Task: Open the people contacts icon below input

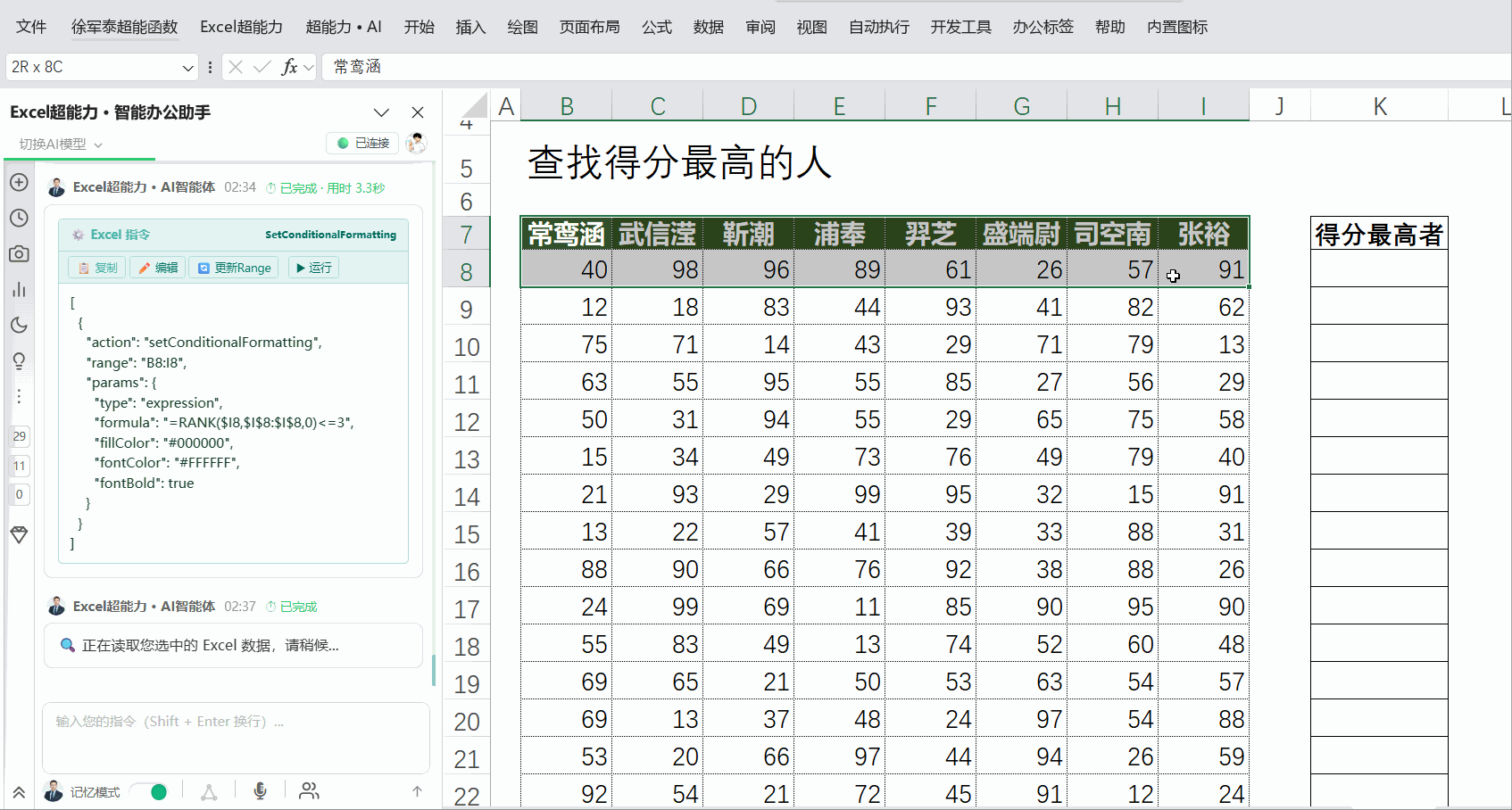Action: [309, 790]
